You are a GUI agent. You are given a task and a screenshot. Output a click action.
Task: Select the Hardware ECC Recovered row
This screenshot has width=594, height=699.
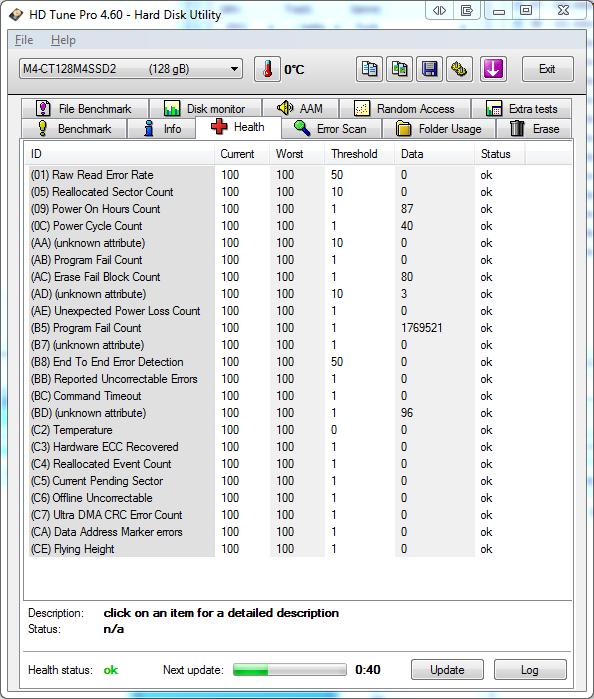pos(277,447)
